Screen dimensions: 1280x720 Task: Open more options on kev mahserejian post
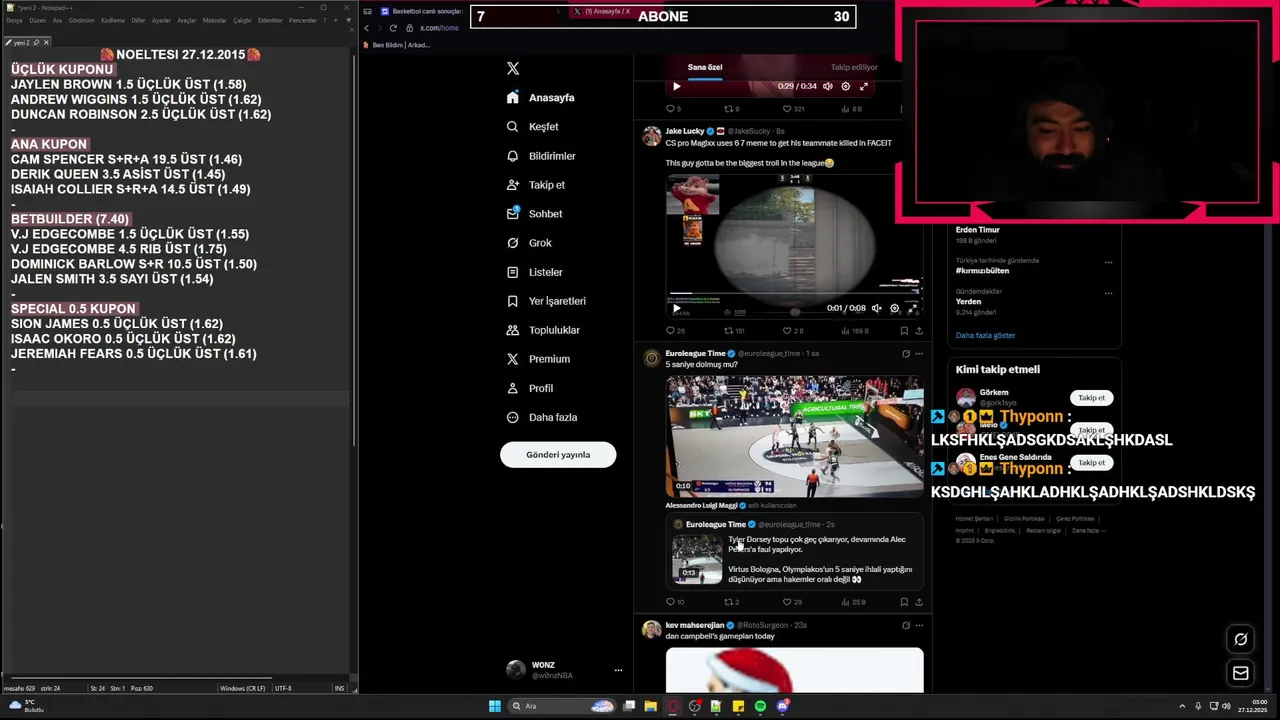[919, 625]
